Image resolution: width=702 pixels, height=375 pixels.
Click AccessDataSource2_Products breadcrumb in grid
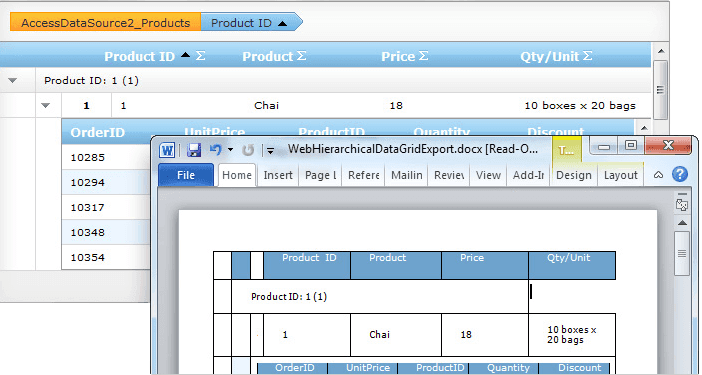106,23
